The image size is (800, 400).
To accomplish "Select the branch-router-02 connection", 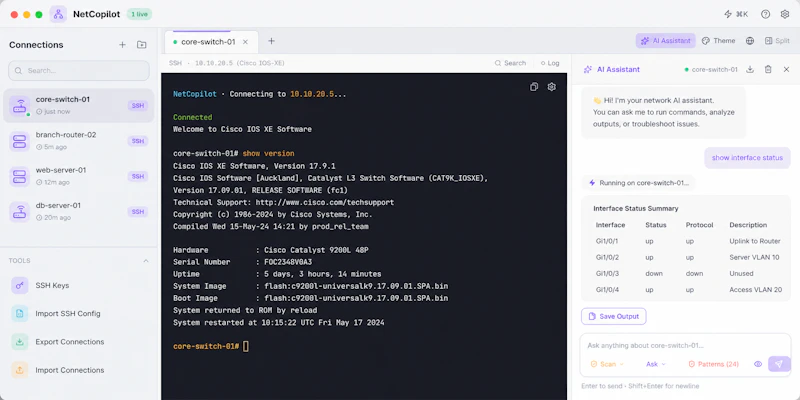I will (79, 141).
